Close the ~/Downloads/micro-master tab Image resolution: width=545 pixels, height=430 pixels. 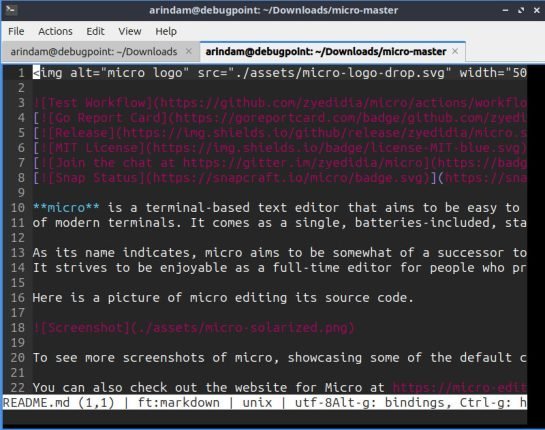455,51
